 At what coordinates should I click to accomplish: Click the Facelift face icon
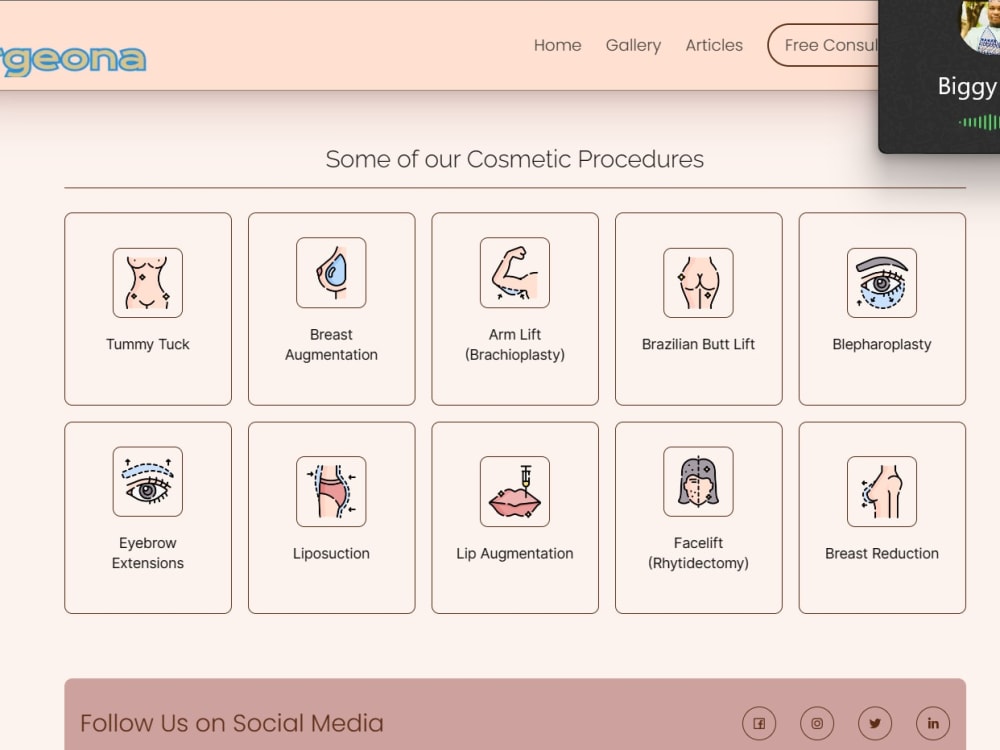pos(698,482)
